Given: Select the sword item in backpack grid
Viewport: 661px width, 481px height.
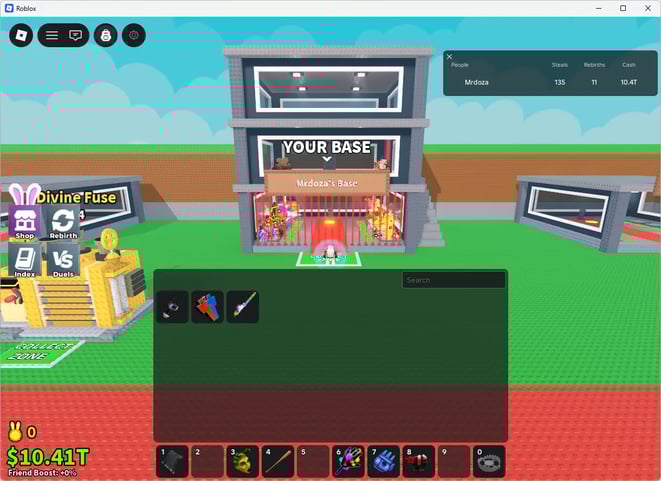Looking at the screenshot, I should pyautogui.click(x=242, y=307).
